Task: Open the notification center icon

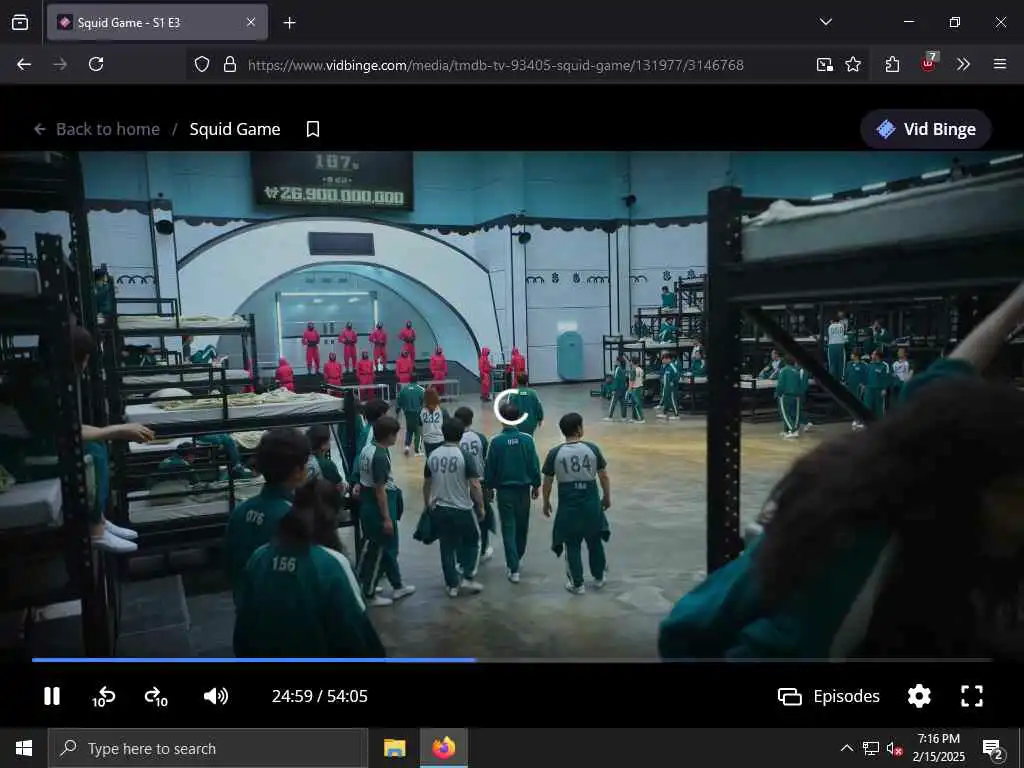Action: pyautogui.click(x=993, y=749)
